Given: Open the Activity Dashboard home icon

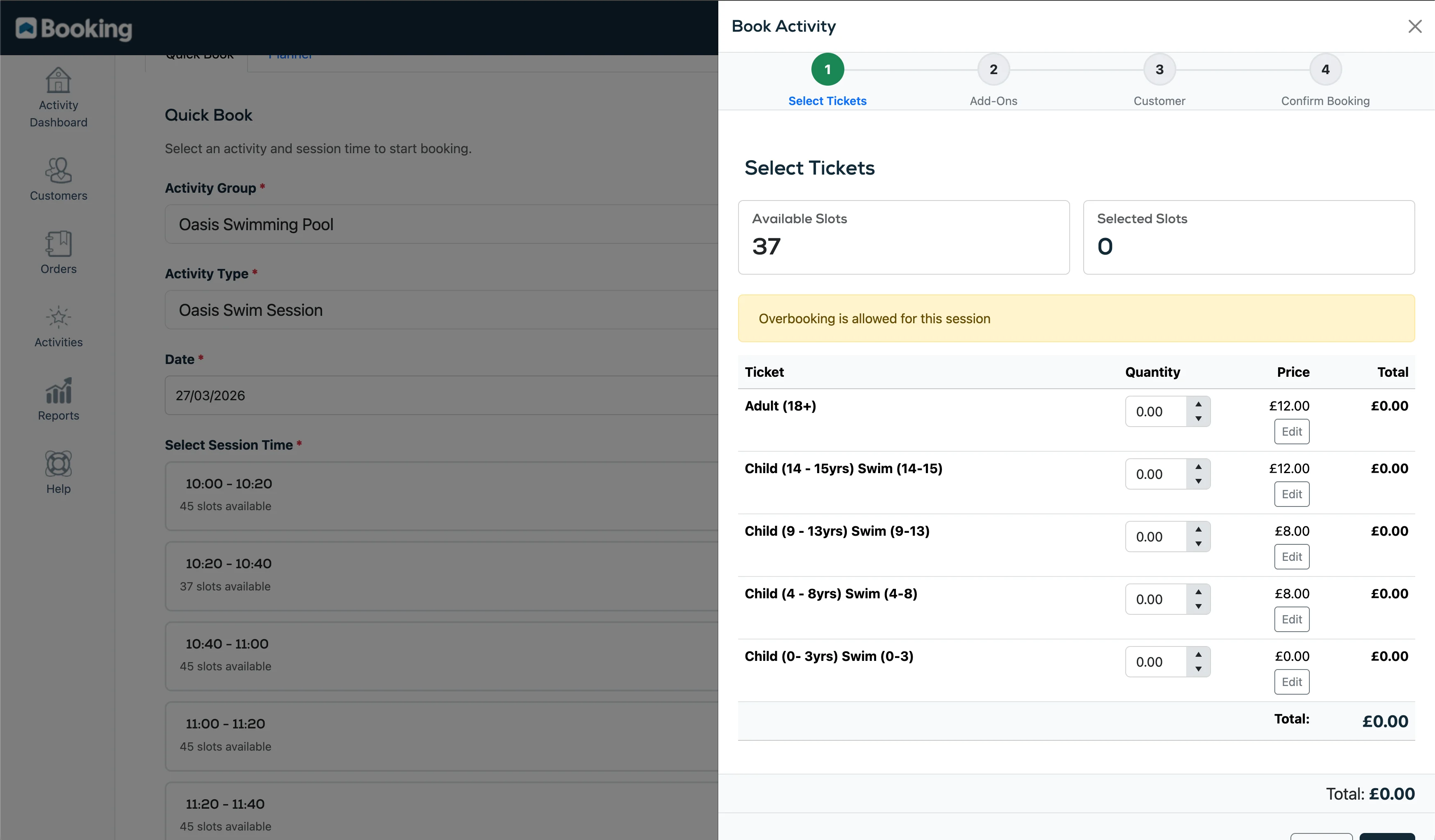Looking at the screenshot, I should coord(58,80).
